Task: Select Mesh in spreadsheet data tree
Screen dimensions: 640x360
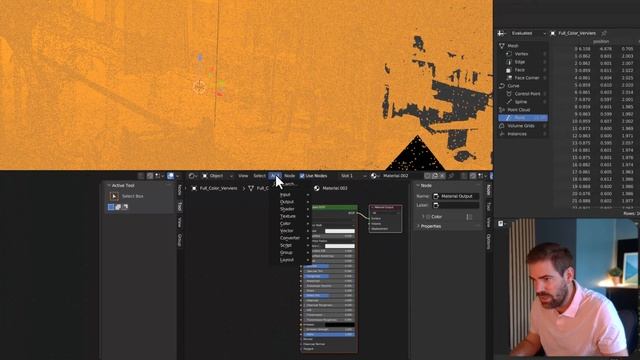Action: (x=513, y=46)
